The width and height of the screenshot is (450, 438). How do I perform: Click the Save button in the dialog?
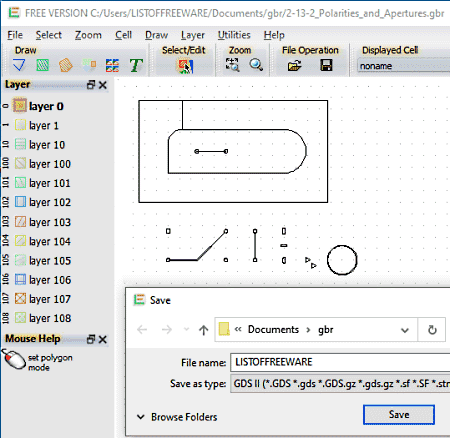coord(399,415)
